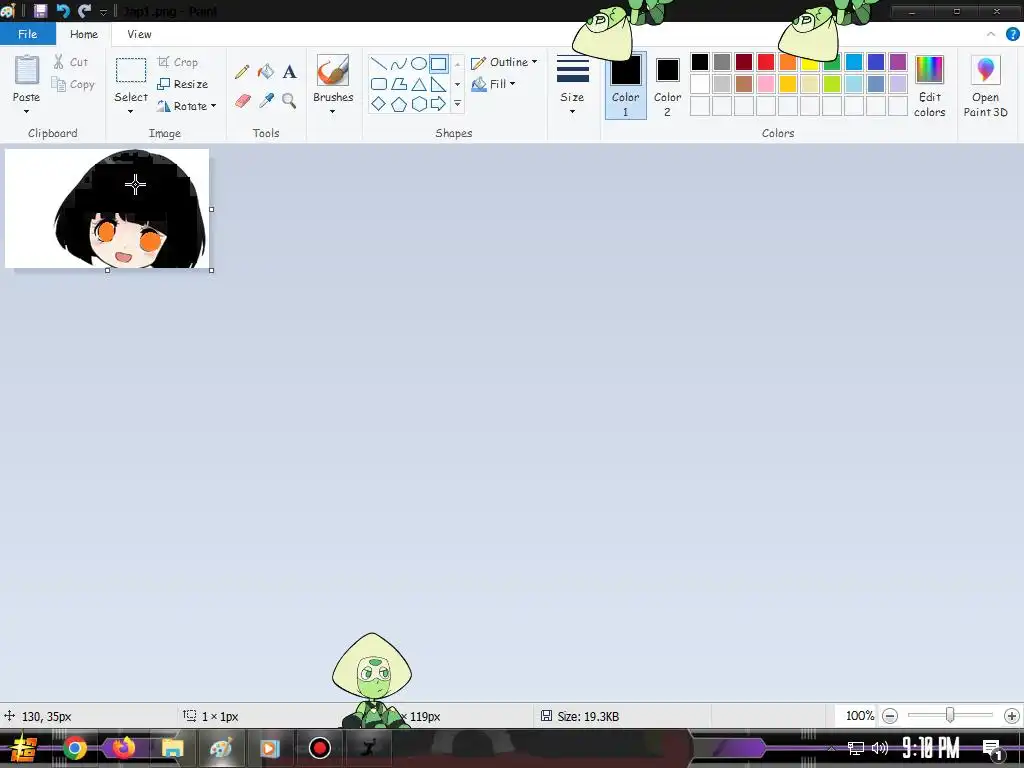Screen dimensions: 1024x768
Task: Choose the Hexagon shape
Action: [419, 104]
